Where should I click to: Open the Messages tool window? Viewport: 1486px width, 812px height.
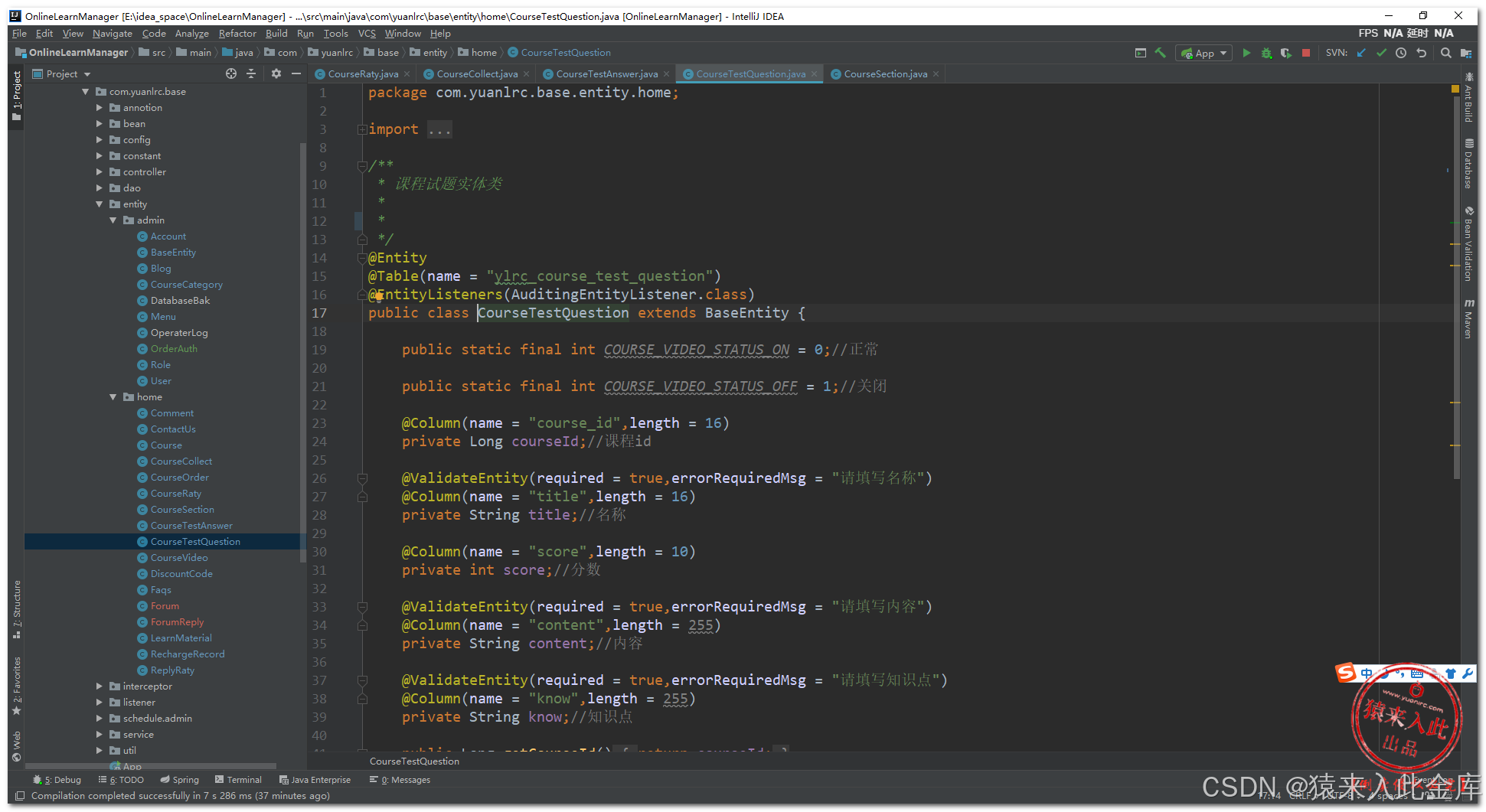tap(400, 780)
